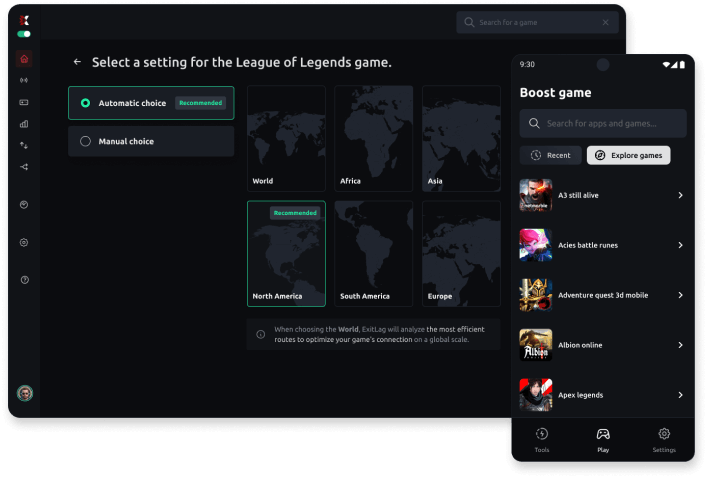Image resolution: width=707 pixels, height=478 pixels.
Task: Choose the World region map card
Action: click(x=286, y=138)
